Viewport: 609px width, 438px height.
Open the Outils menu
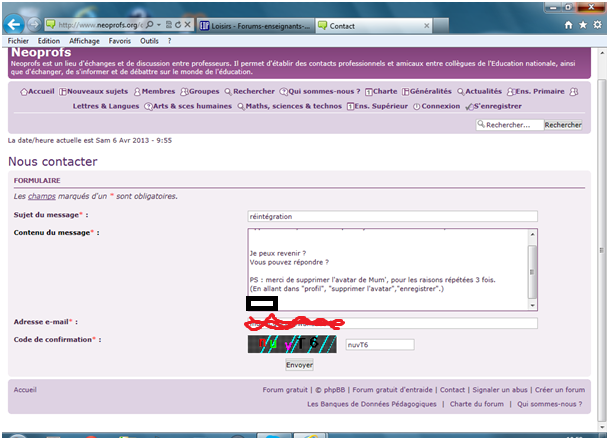coord(149,41)
